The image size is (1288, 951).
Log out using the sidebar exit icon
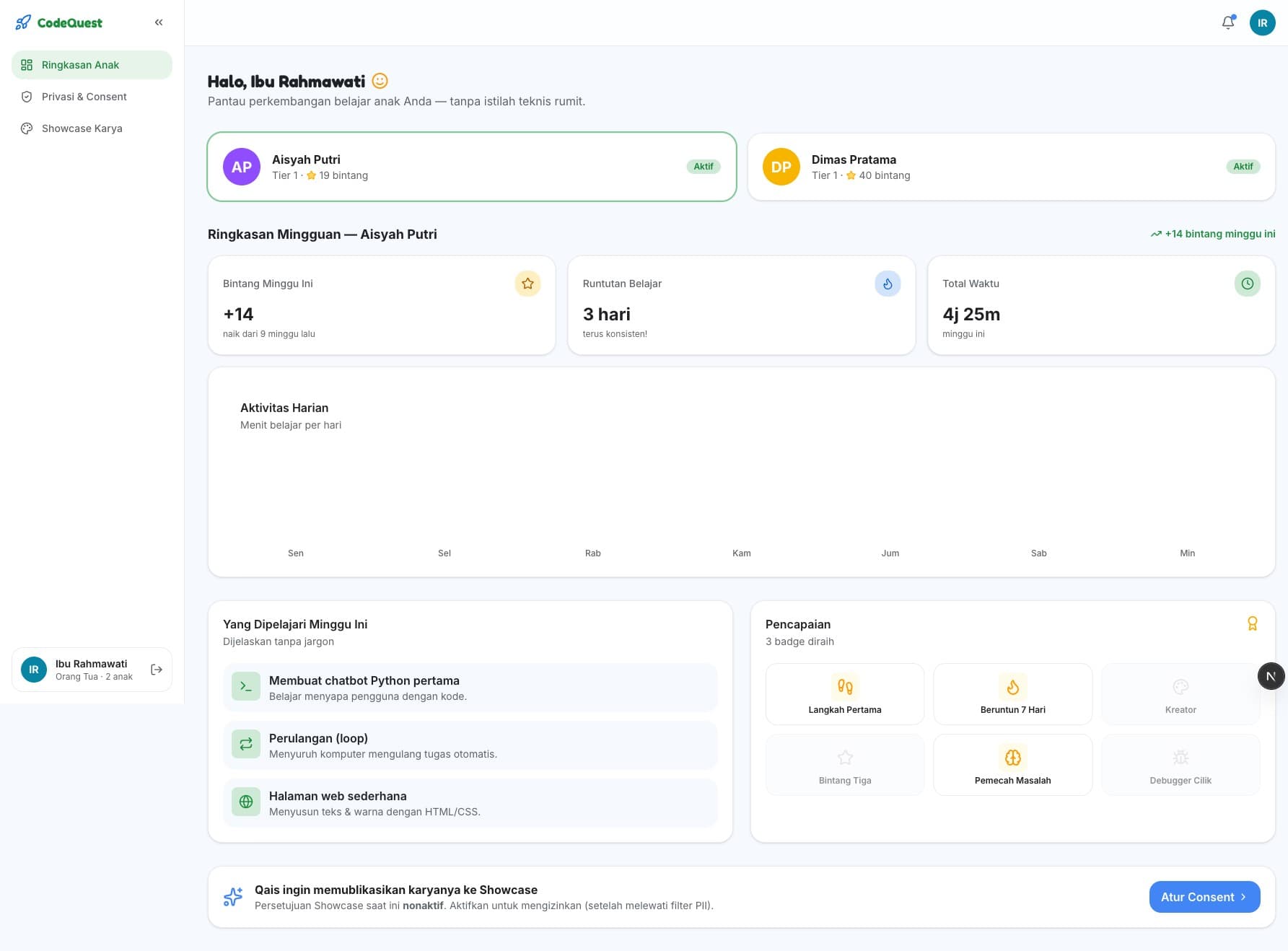tap(157, 670)
